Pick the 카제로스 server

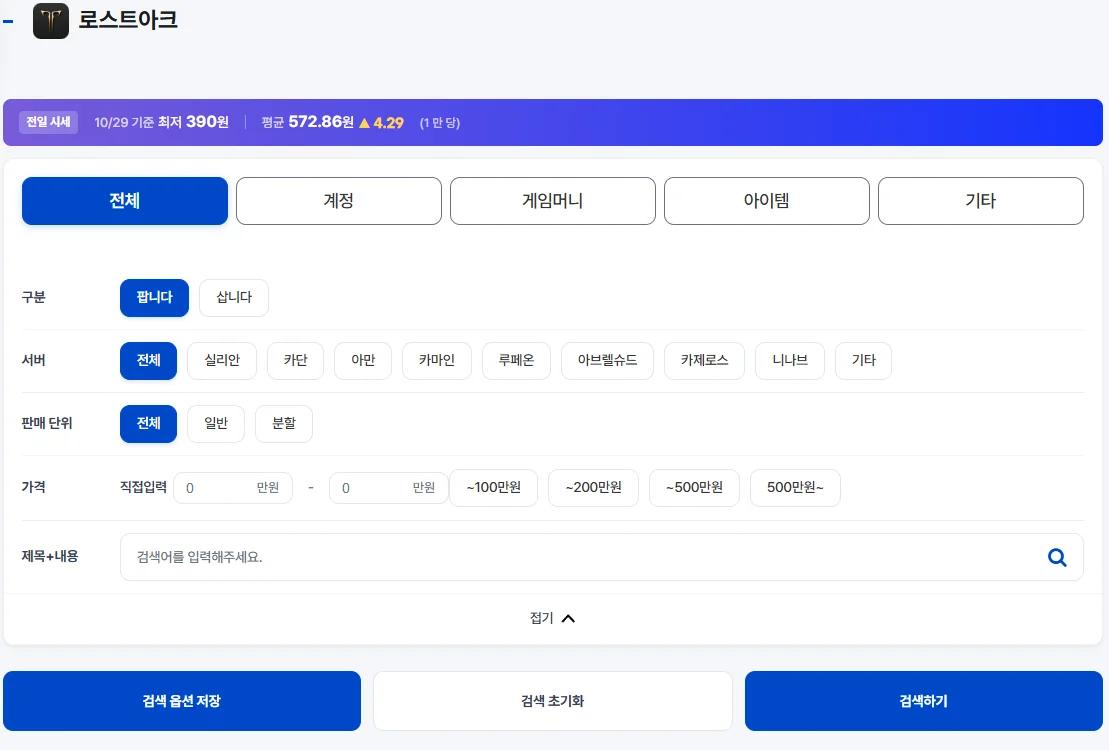click(704, 361)
